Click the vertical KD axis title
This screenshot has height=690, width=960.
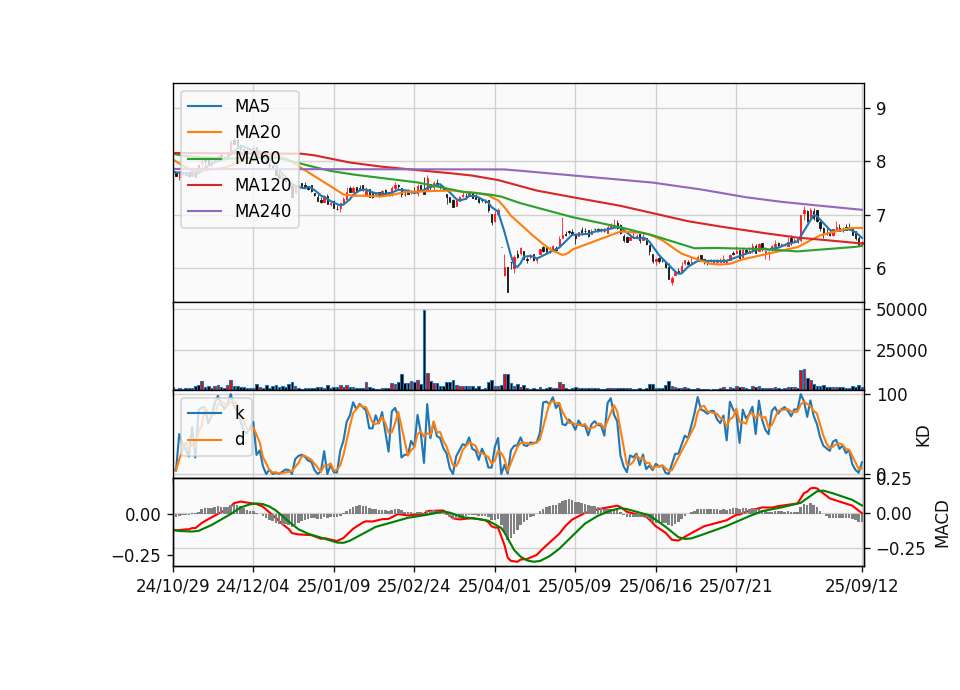click(x=923, y=436)
